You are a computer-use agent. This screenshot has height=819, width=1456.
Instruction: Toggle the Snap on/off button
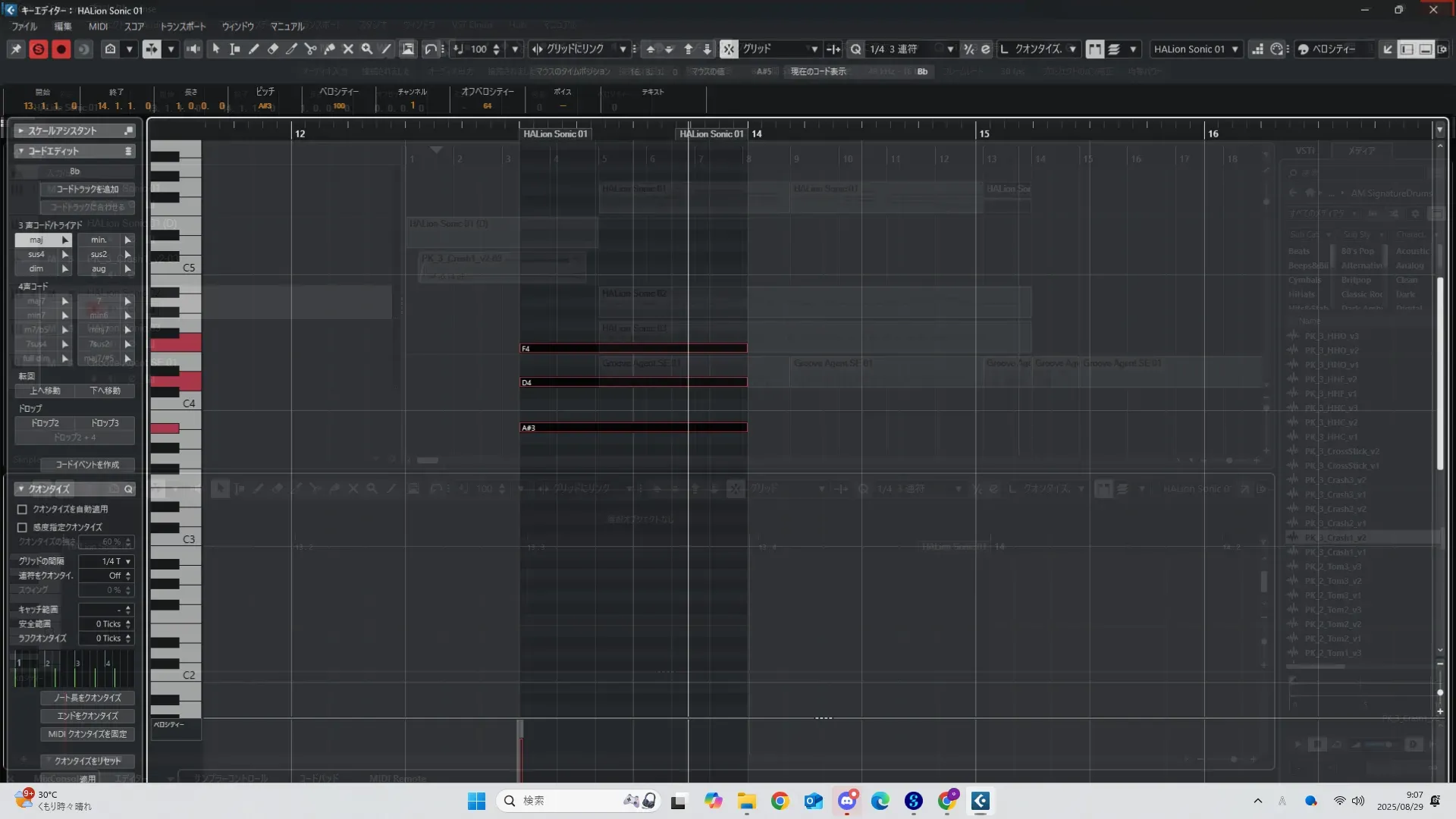coord(728,49)
